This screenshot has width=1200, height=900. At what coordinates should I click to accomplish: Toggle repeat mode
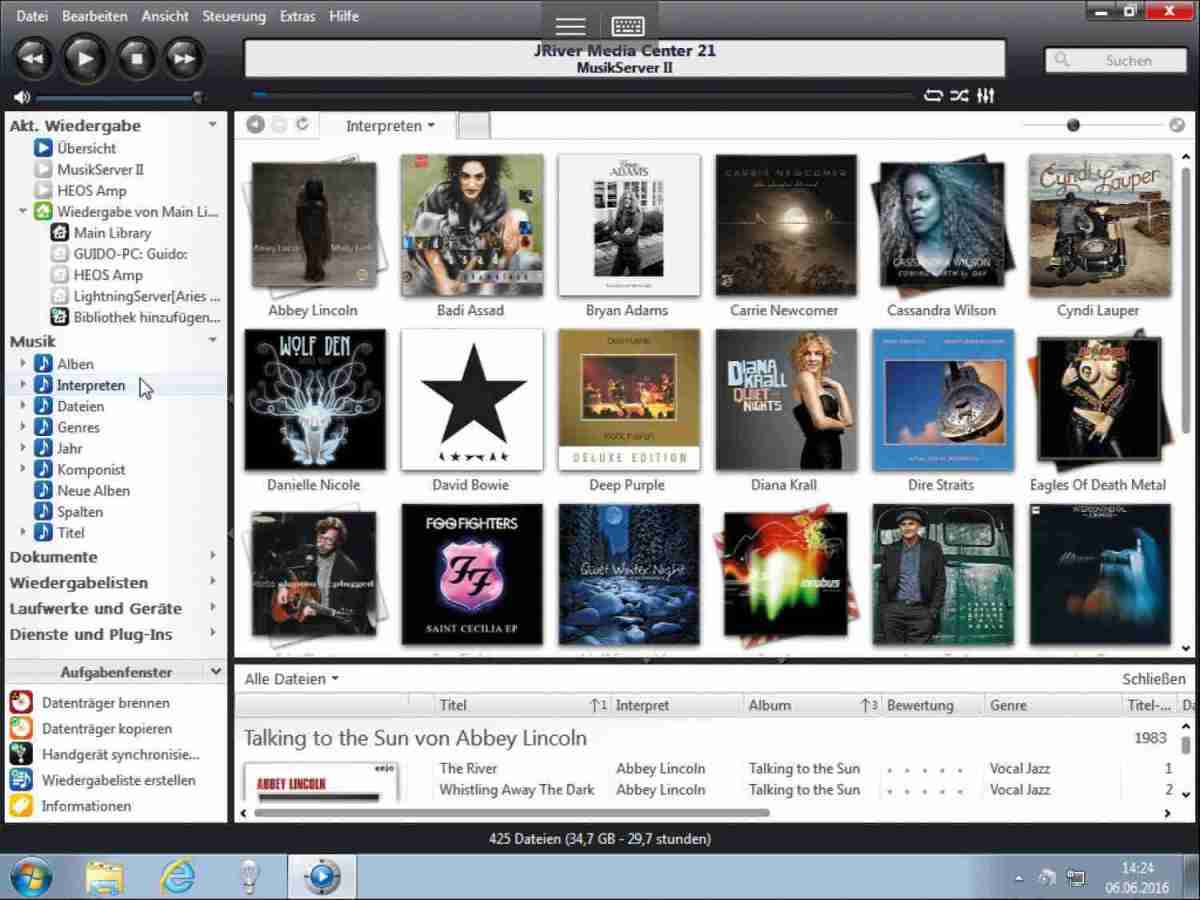(933, 96)
